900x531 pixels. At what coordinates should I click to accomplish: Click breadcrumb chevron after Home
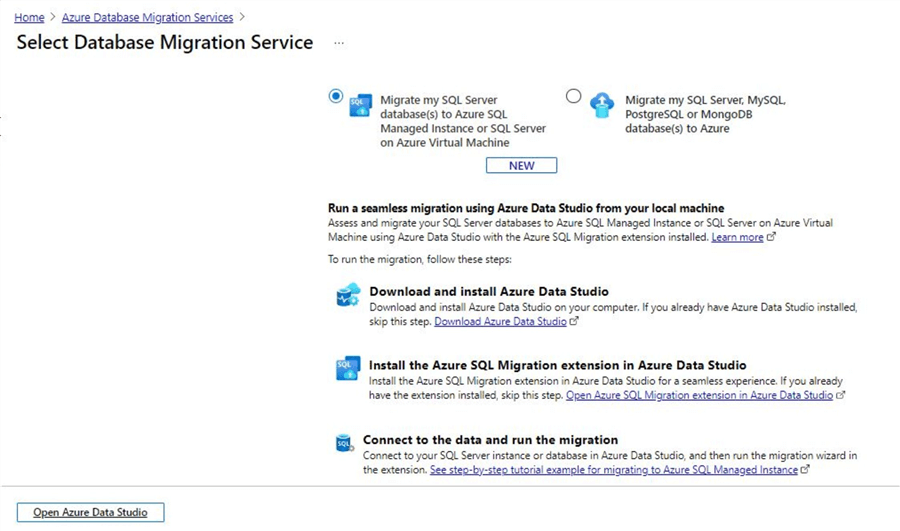53,17
